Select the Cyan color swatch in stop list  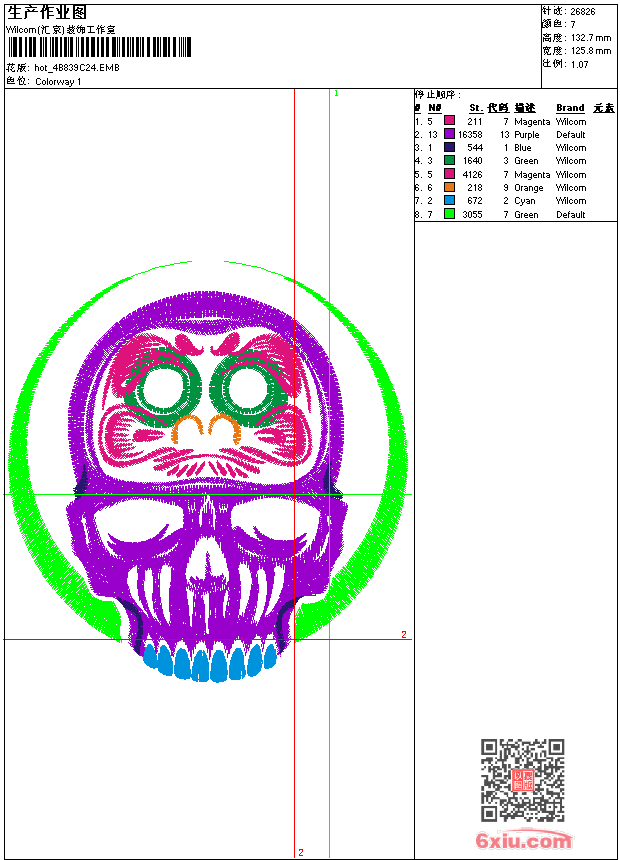[x=450, y=201]
